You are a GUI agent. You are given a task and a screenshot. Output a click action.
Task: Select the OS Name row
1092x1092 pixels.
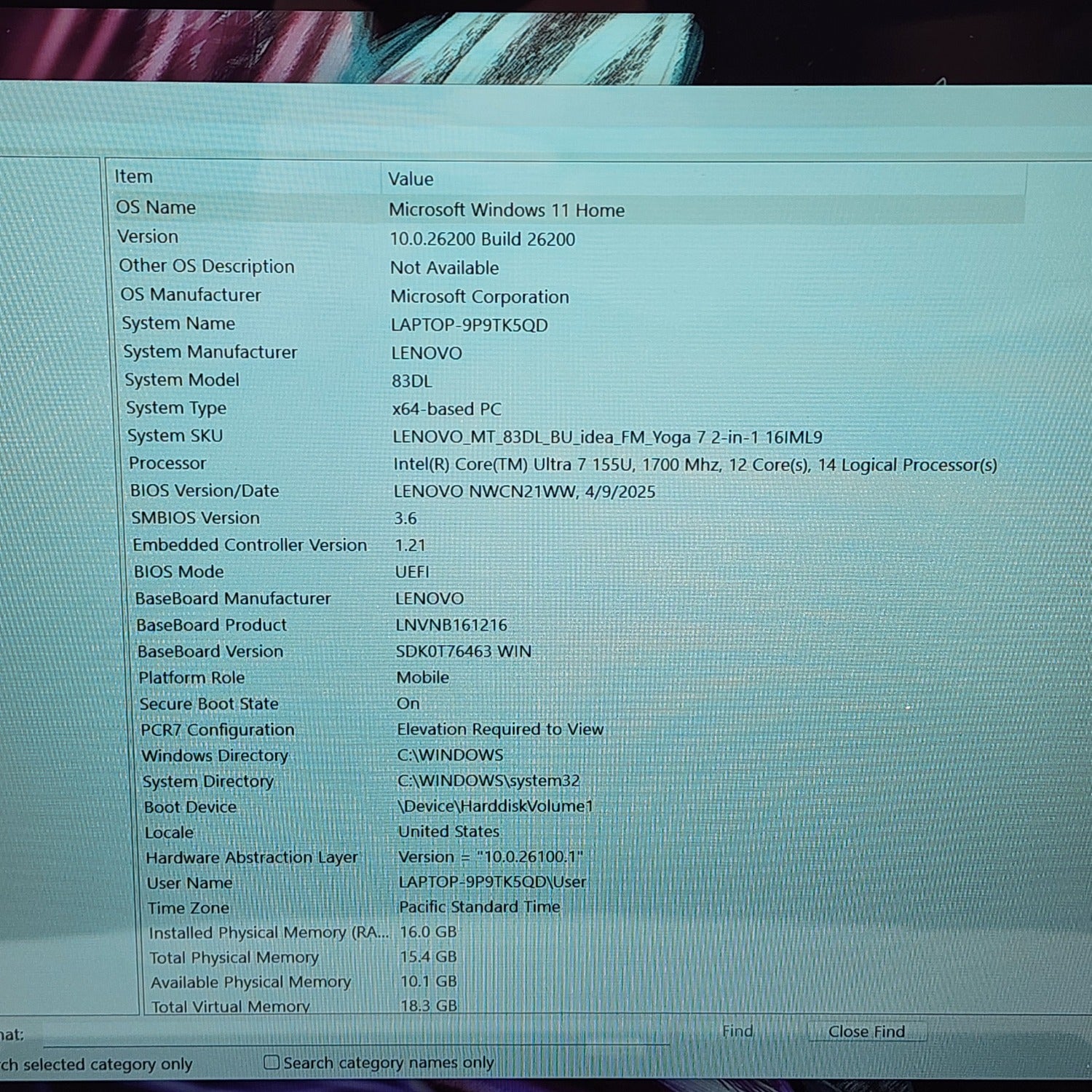(157, 207)
